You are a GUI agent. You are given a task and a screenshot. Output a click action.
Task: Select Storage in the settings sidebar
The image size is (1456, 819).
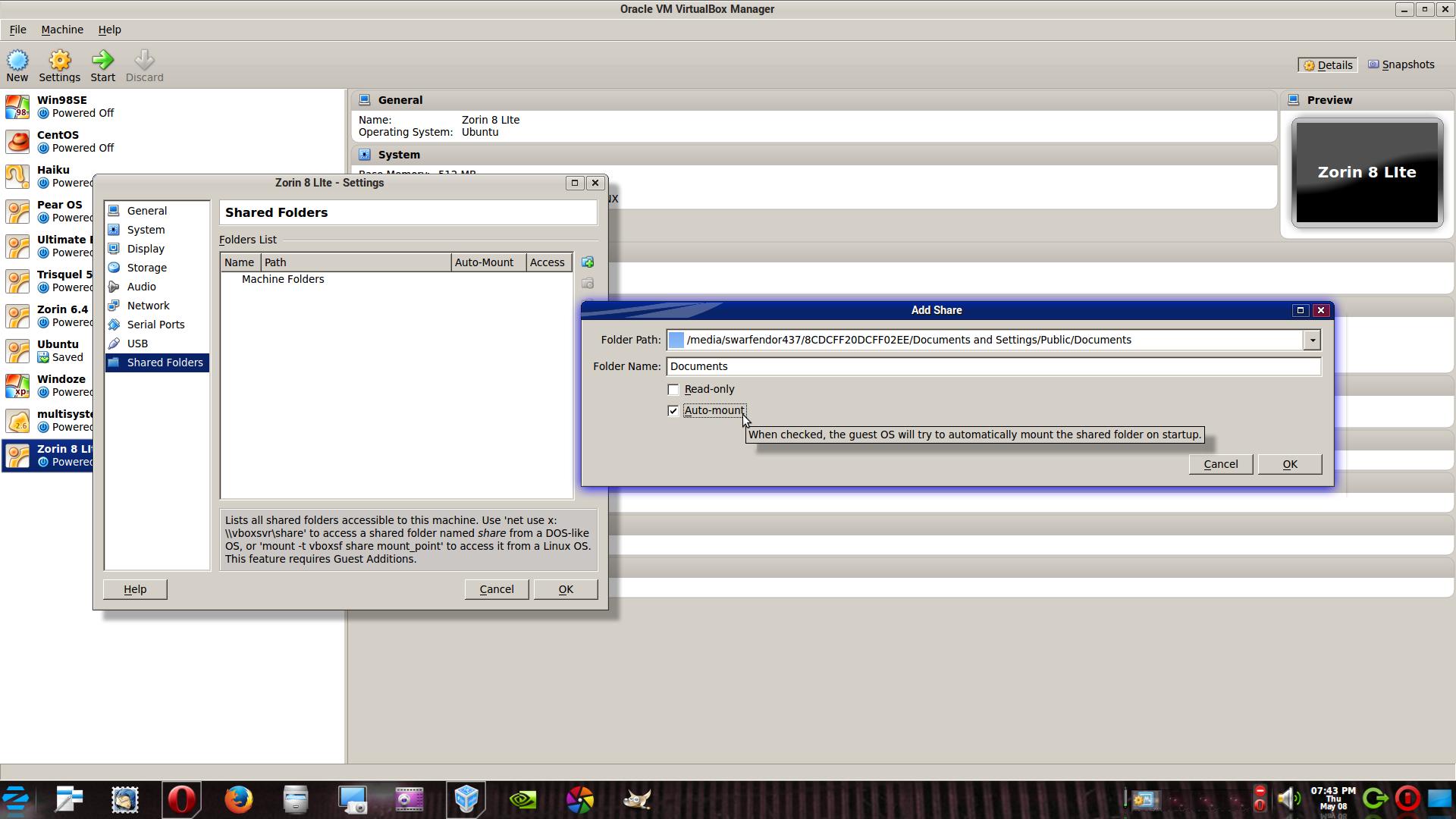pyautogui.click(x=146, y=268)
